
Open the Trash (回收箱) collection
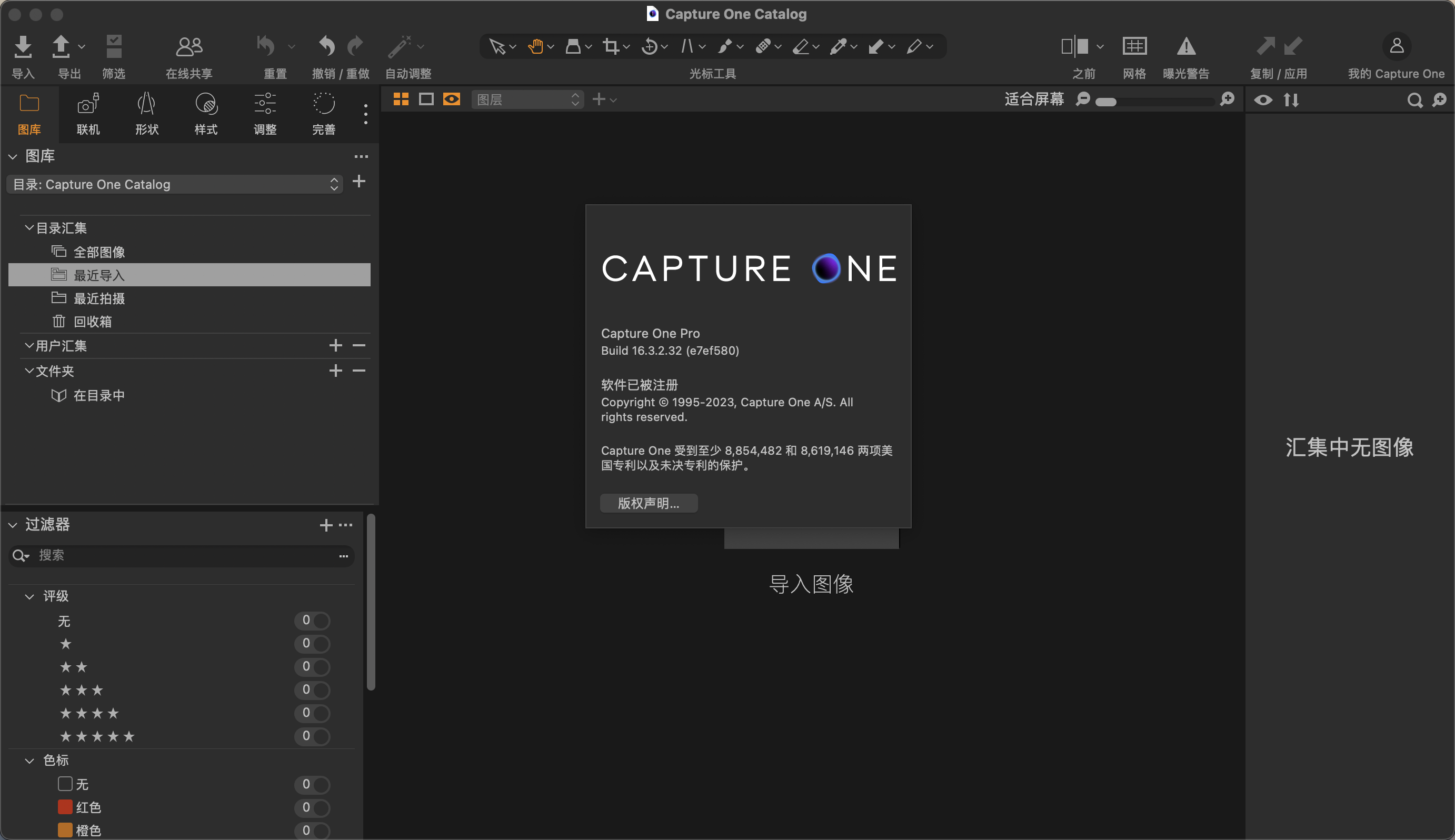189,322
